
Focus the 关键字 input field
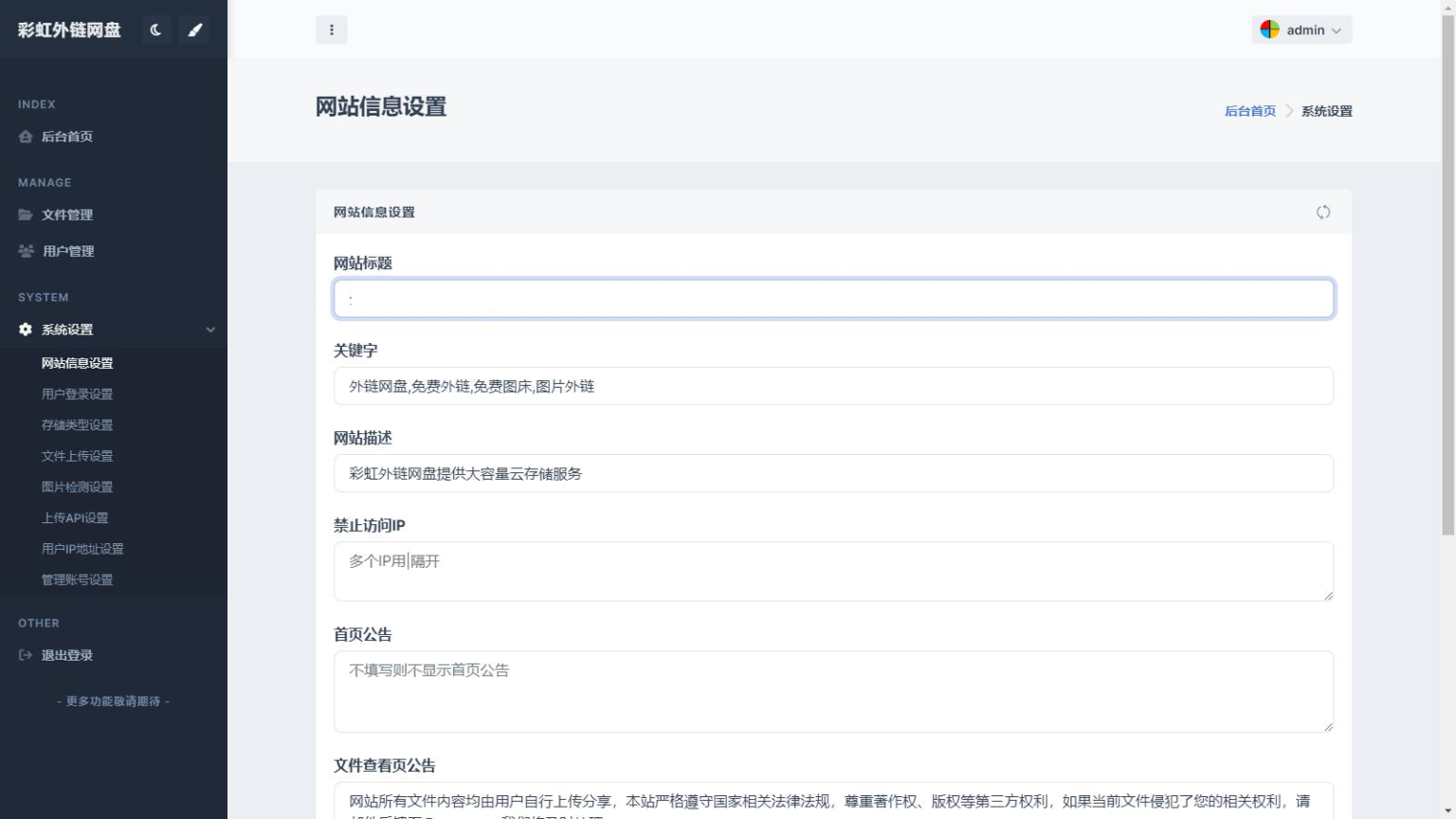(832, 387)
